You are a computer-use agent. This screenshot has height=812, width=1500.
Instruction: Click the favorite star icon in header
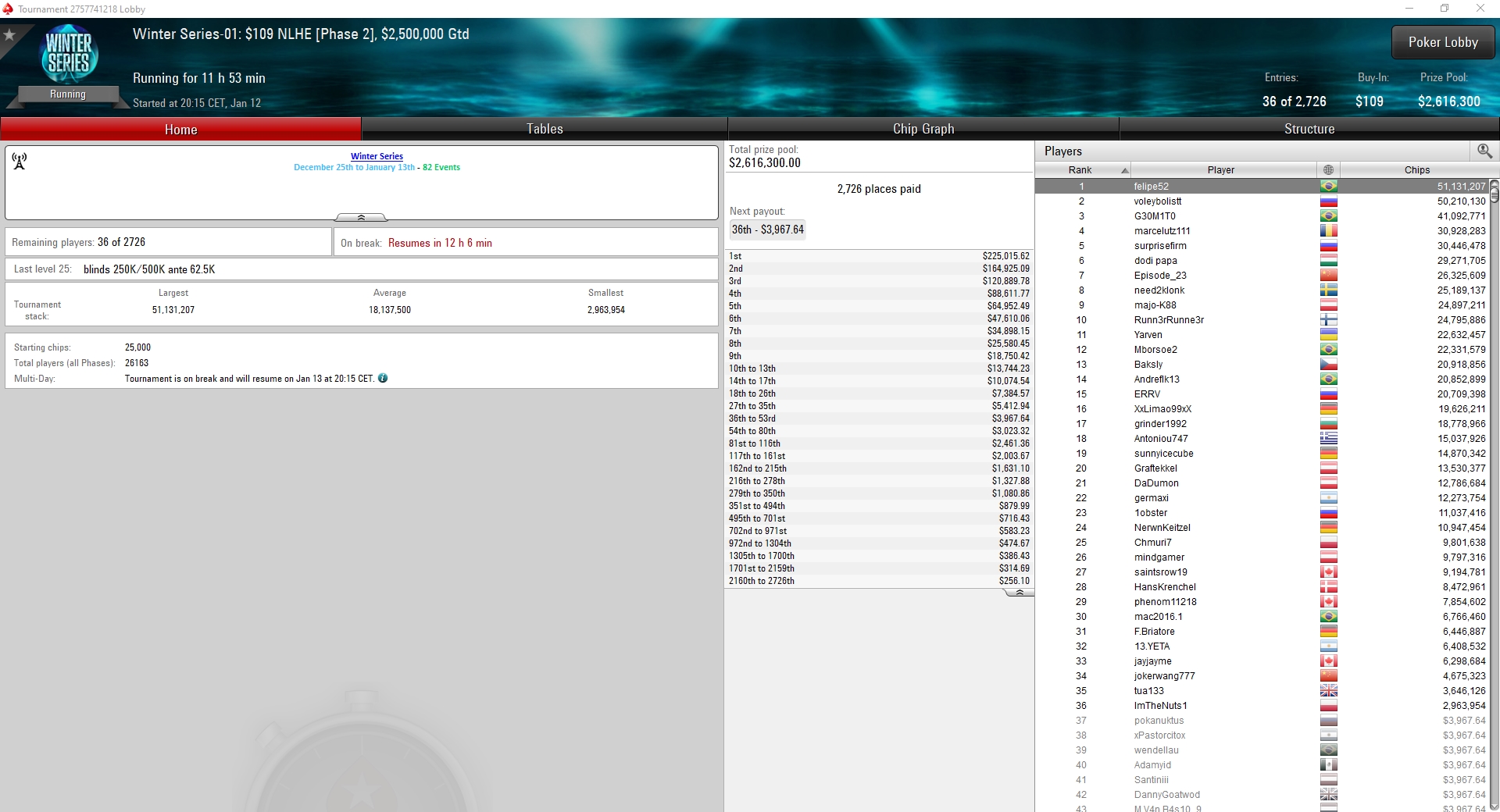[9, 35]
